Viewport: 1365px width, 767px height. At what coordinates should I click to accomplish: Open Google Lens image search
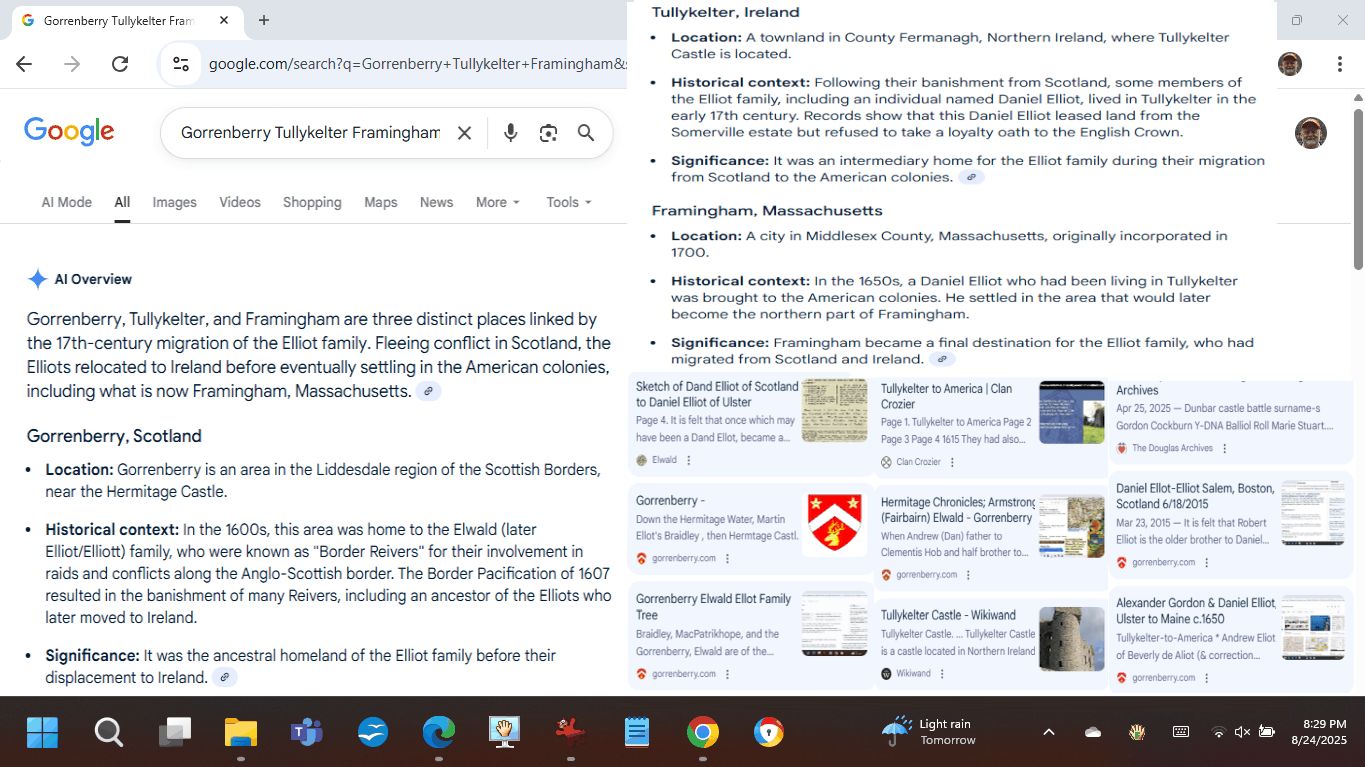coord(548,133)
